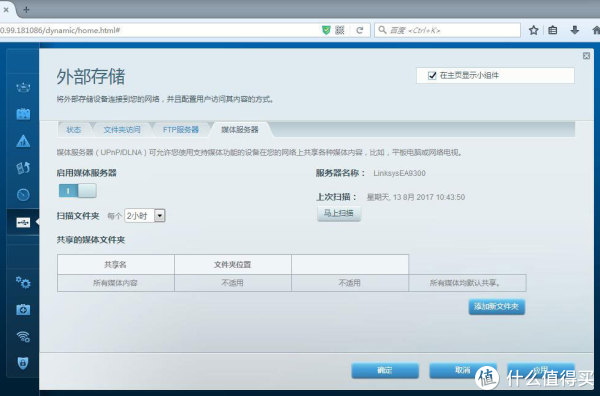Viewport: 600px width, 396px height.
Task: Select the External Storage USB icon
Action: coord(23,222)
